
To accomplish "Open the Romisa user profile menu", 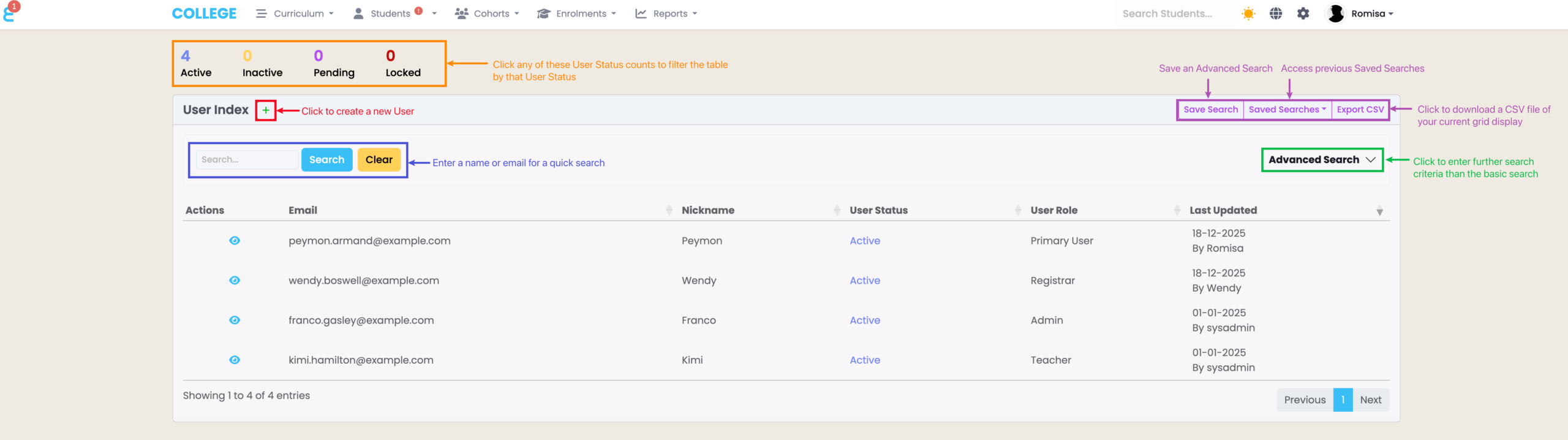I will pyautogui.click(x=1360, y=13).
